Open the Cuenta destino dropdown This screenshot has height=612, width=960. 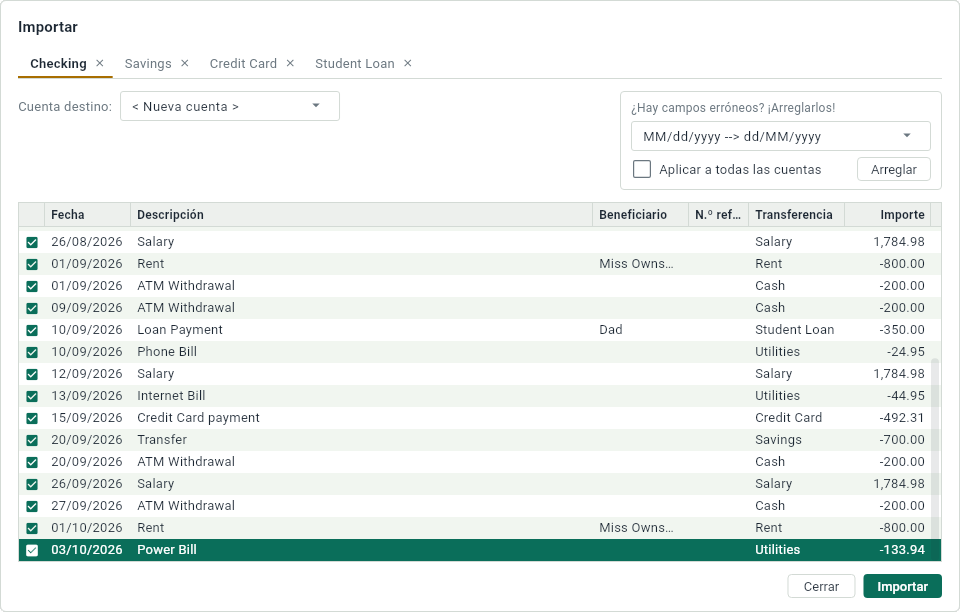tap(230, 106)
